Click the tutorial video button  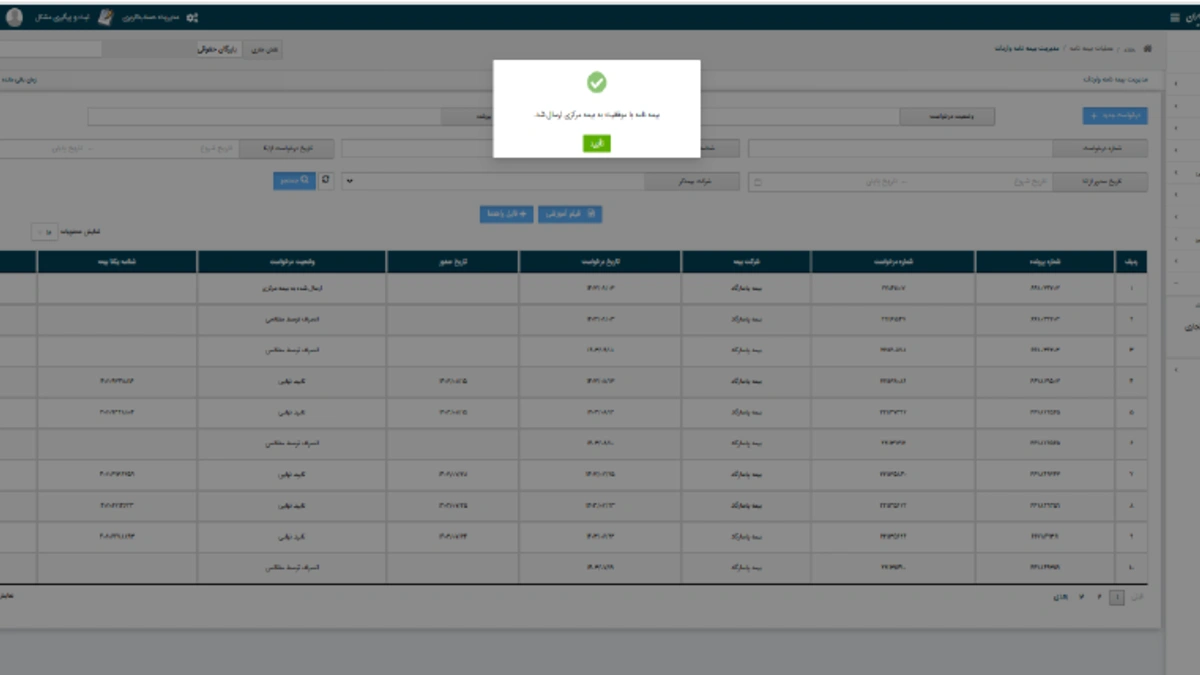pos(570,214)
